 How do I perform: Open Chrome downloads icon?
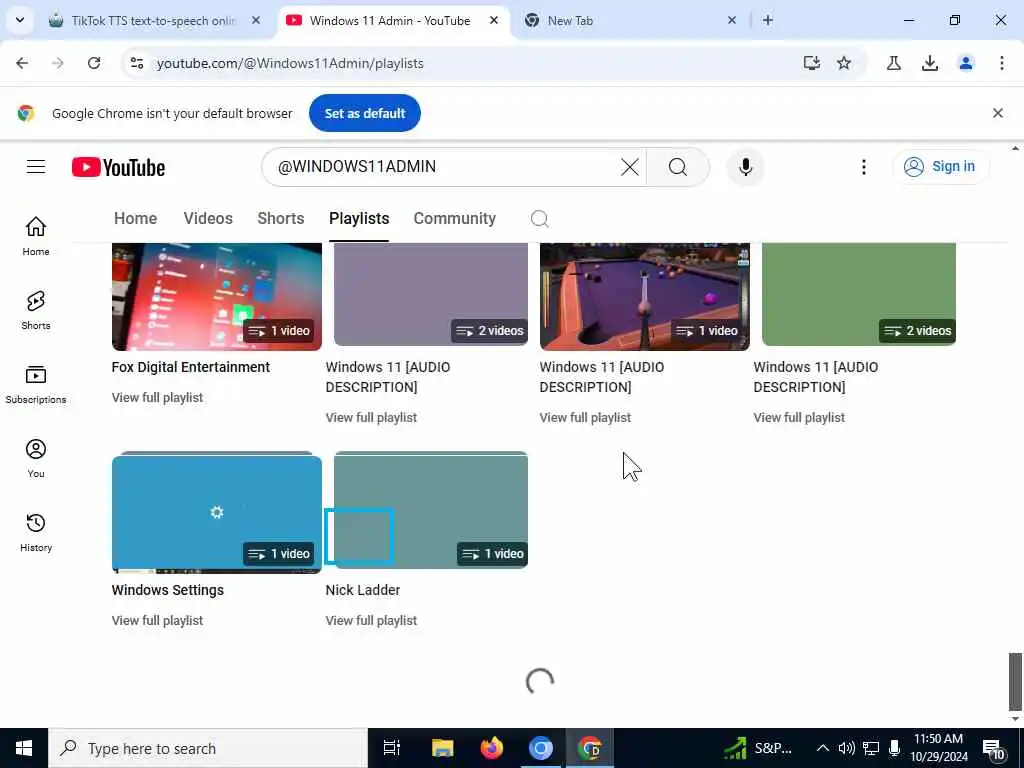[x=930, y=63]
